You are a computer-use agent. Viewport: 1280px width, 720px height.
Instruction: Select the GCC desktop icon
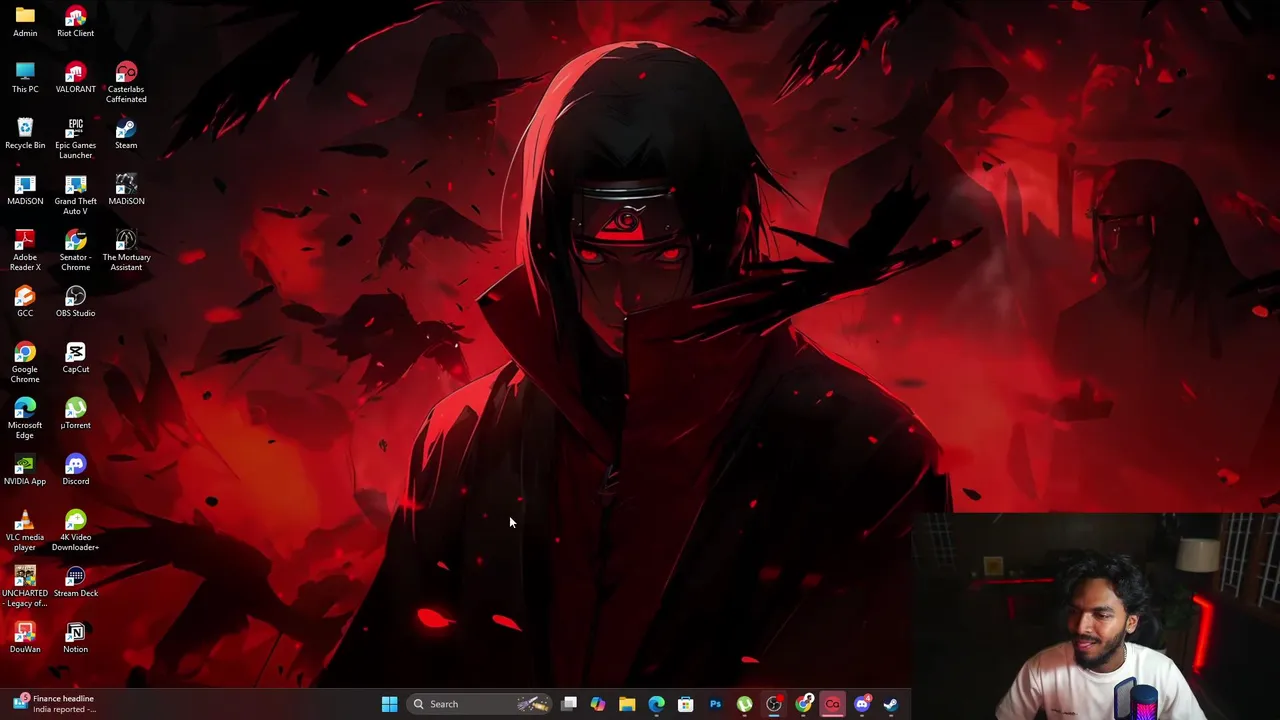tap(25, 301)
